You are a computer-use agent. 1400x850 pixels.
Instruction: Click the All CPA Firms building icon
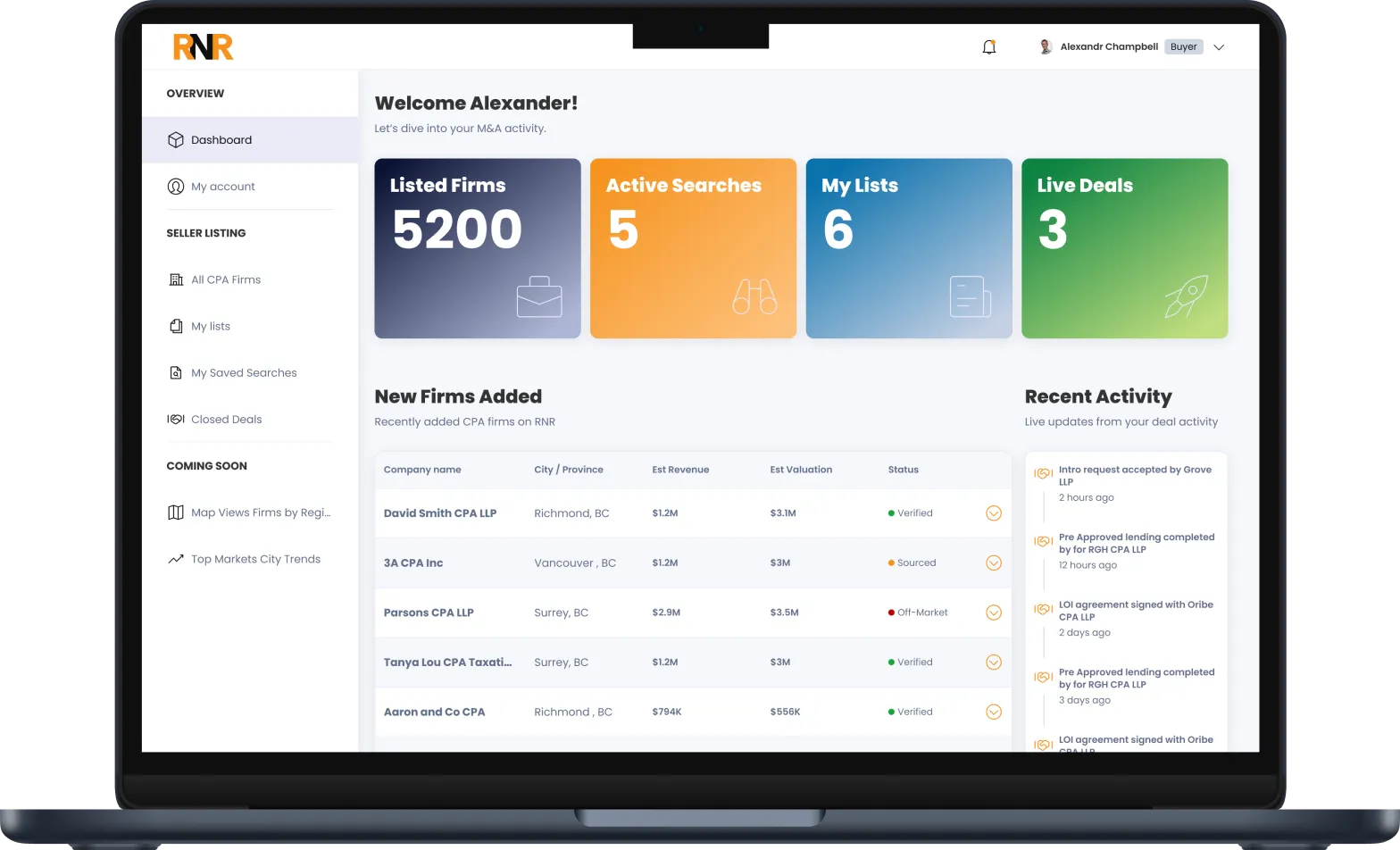coord(176,279)
